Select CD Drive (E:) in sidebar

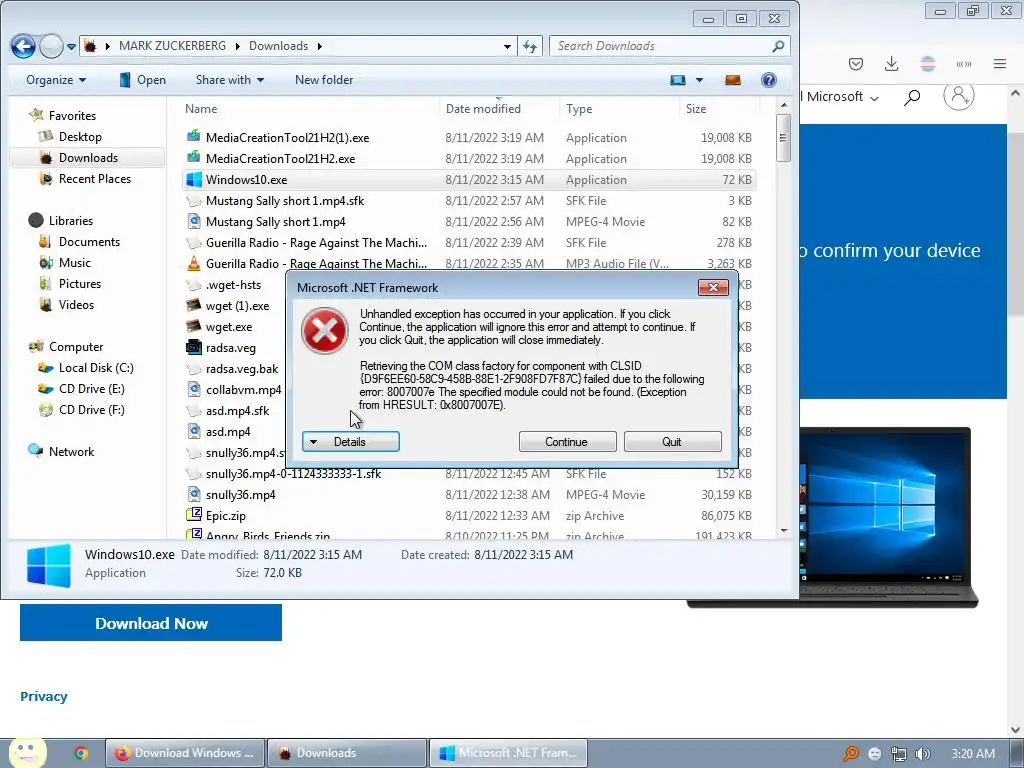81,389
